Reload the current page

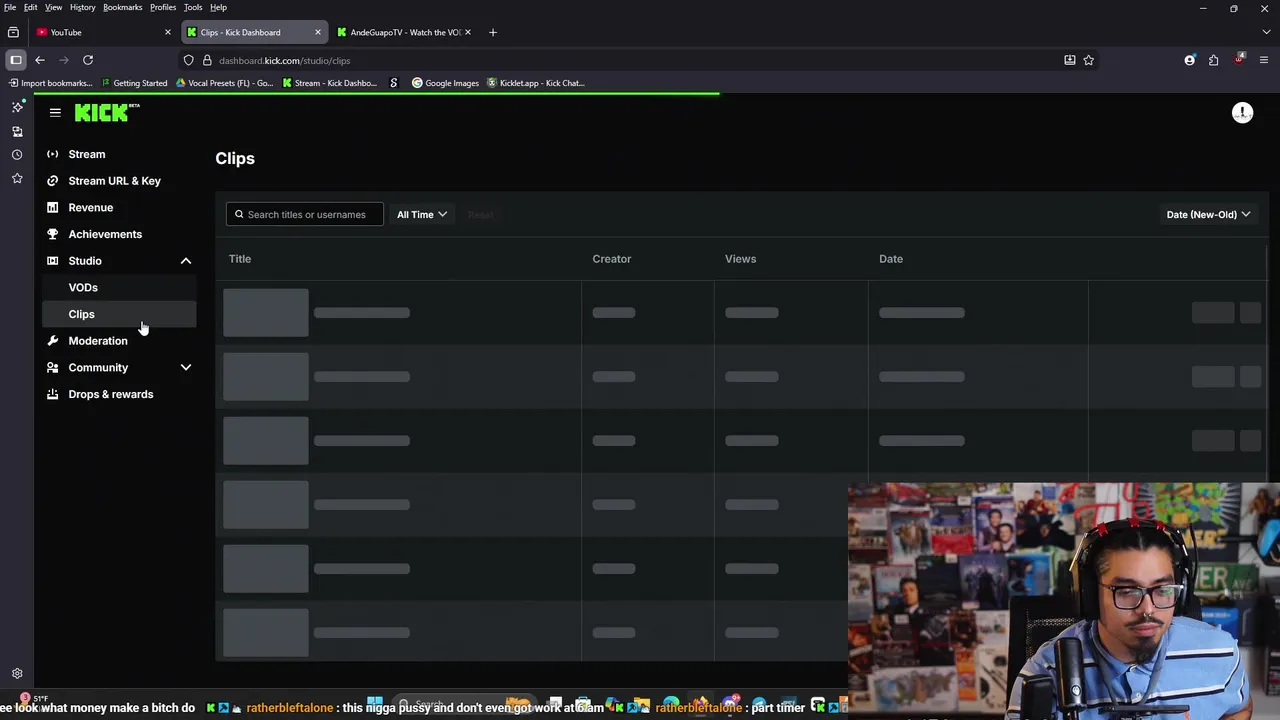(88, 60)
